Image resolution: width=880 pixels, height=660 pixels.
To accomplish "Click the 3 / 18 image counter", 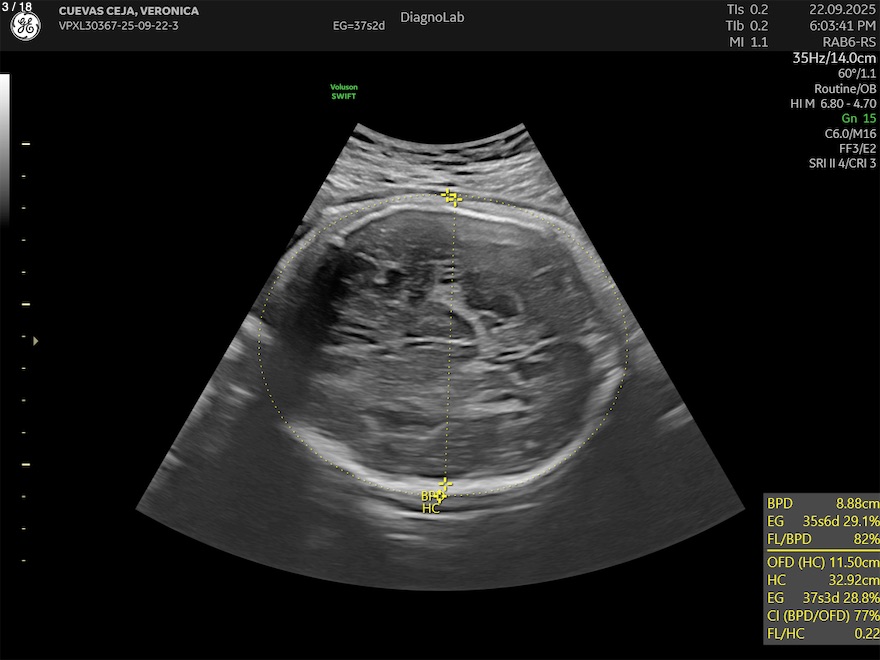I will click(x=18, y=7).
